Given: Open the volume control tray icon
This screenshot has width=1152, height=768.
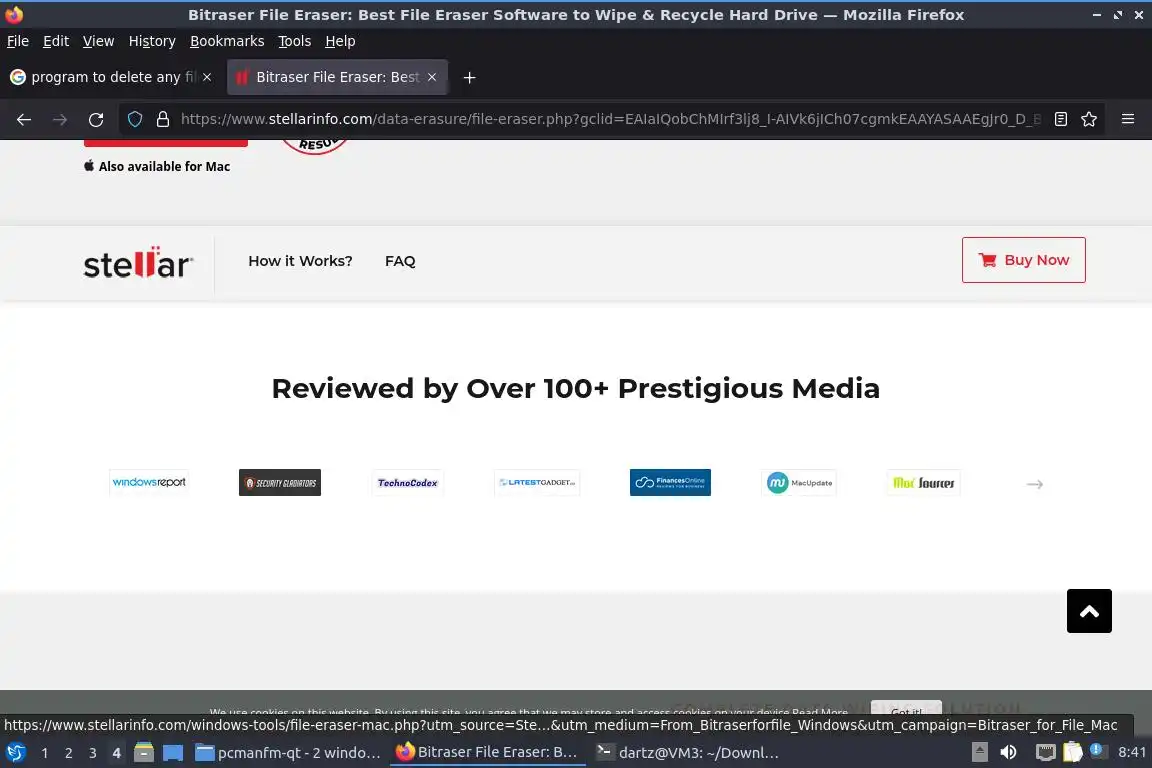Looking at the screenshot, I should tap(1009, 752).
